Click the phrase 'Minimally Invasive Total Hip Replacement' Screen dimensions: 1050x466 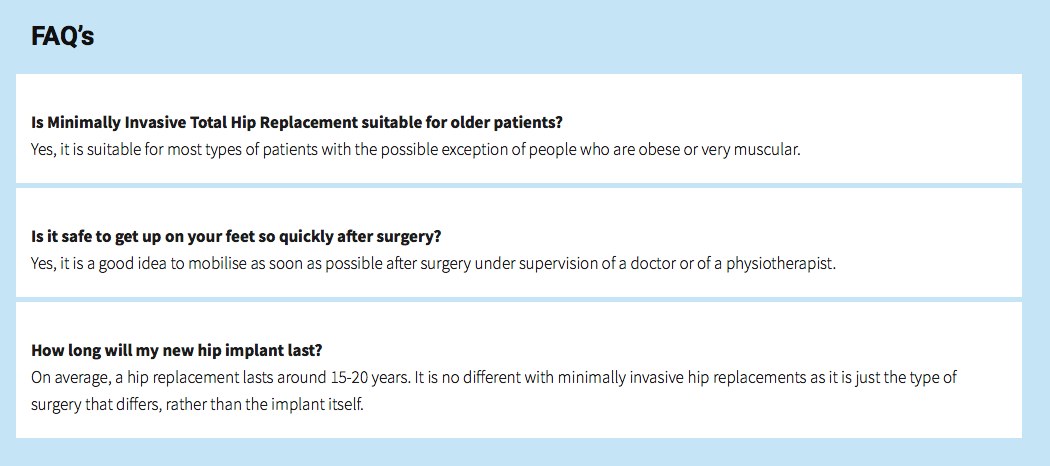(202, 123)
